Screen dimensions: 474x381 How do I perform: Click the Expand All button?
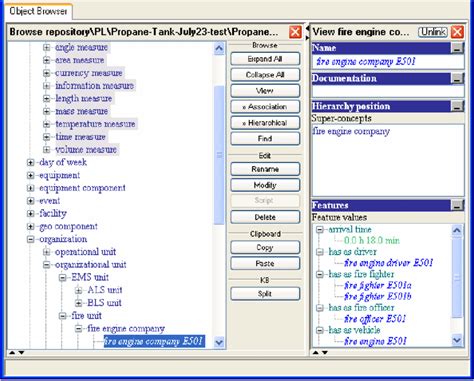click(x=265, y=59)
